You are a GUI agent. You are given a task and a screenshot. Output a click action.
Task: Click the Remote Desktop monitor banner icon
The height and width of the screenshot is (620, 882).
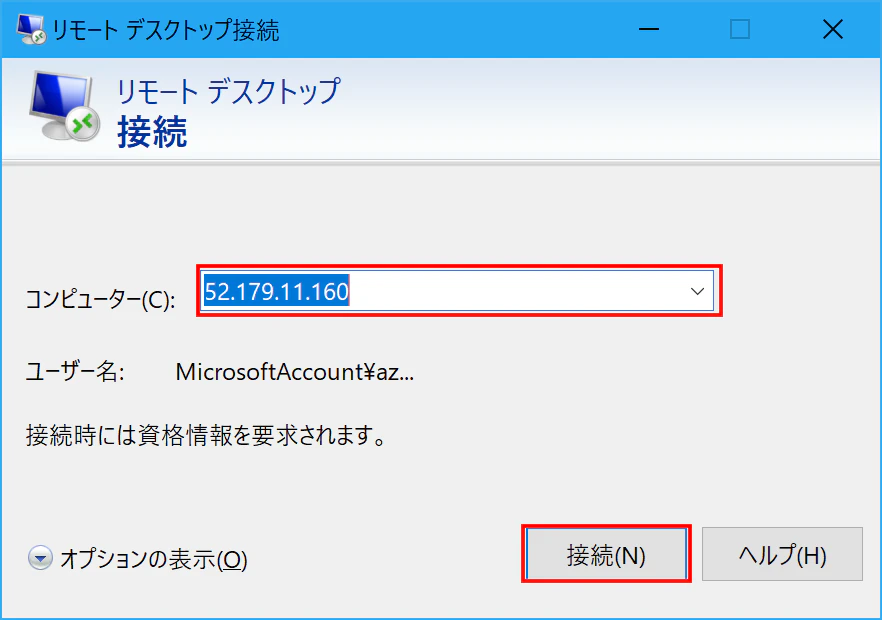point(64,105)
